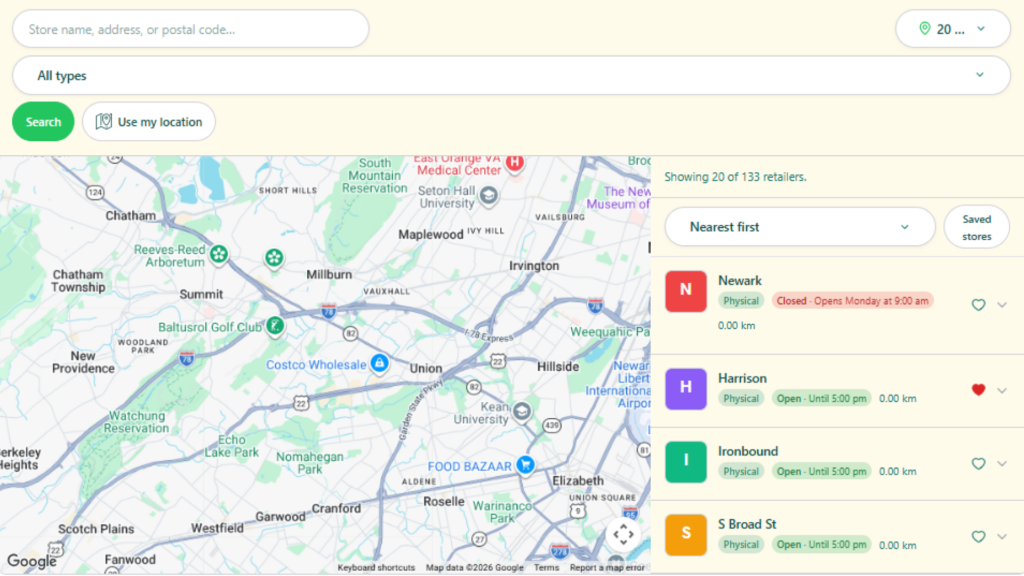Viewport: 1024px width, 576px height.
Task: Open the Saved stores list
Action: pyautogui.click(x=976, y=227)
